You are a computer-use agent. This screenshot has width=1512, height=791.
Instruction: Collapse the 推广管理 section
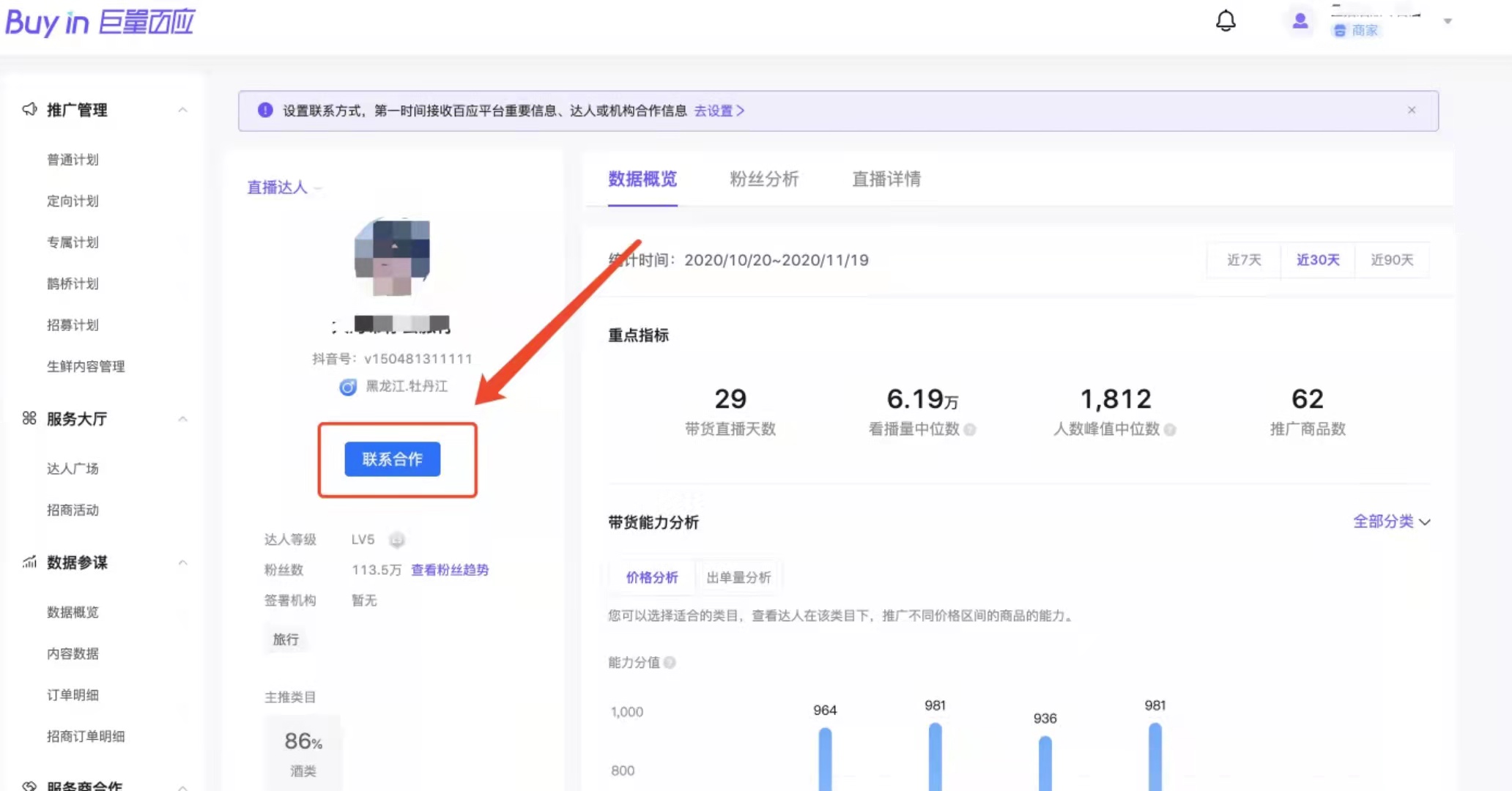(x=182, y=110)
